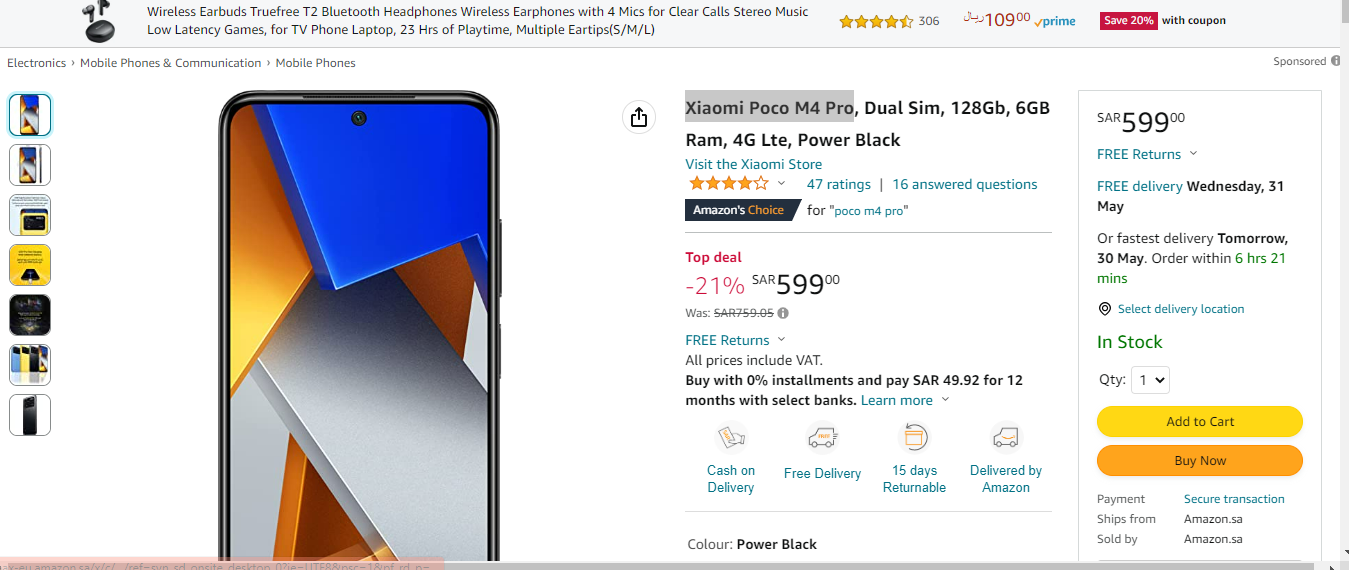
Task: Expand Learn more installments chevron
Action: pos(945,400)
